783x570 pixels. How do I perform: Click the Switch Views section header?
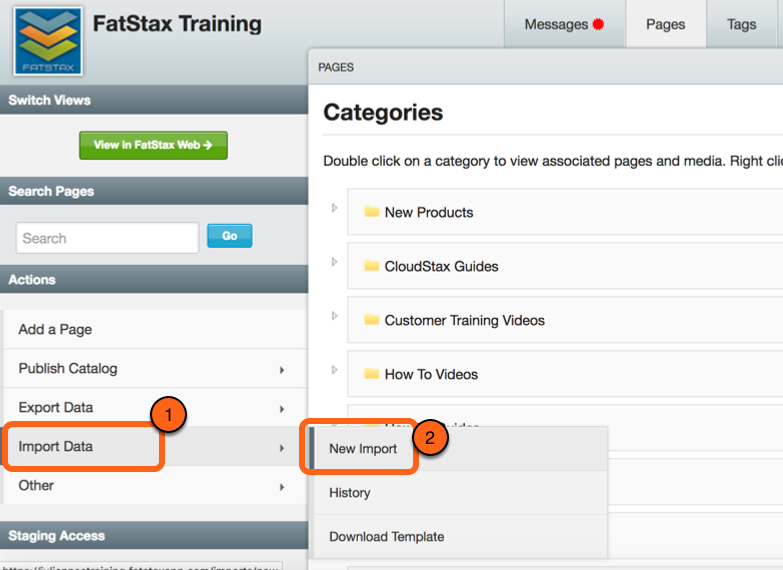154,100
